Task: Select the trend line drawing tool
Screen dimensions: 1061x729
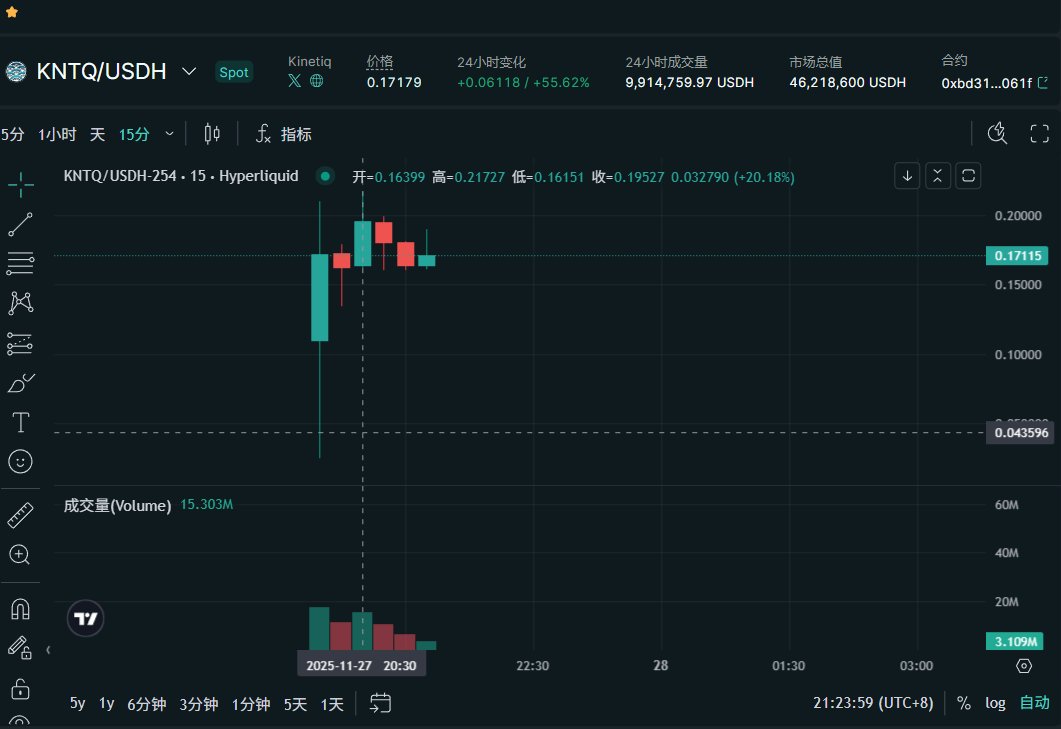Action: coord(20,224)
